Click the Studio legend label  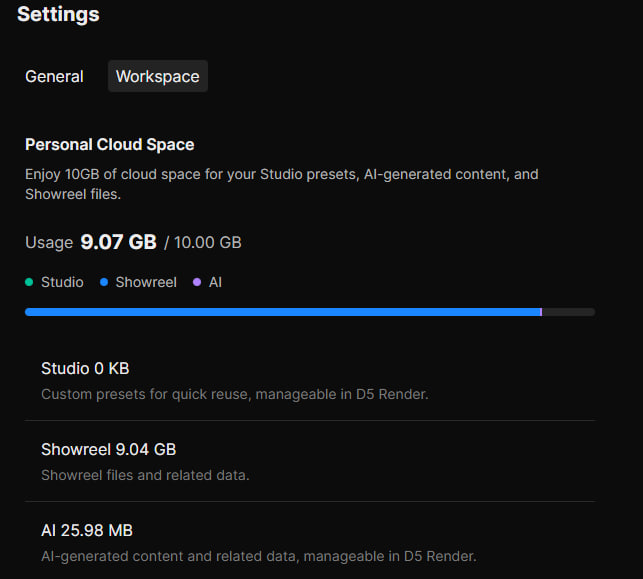tap(62, 282)
